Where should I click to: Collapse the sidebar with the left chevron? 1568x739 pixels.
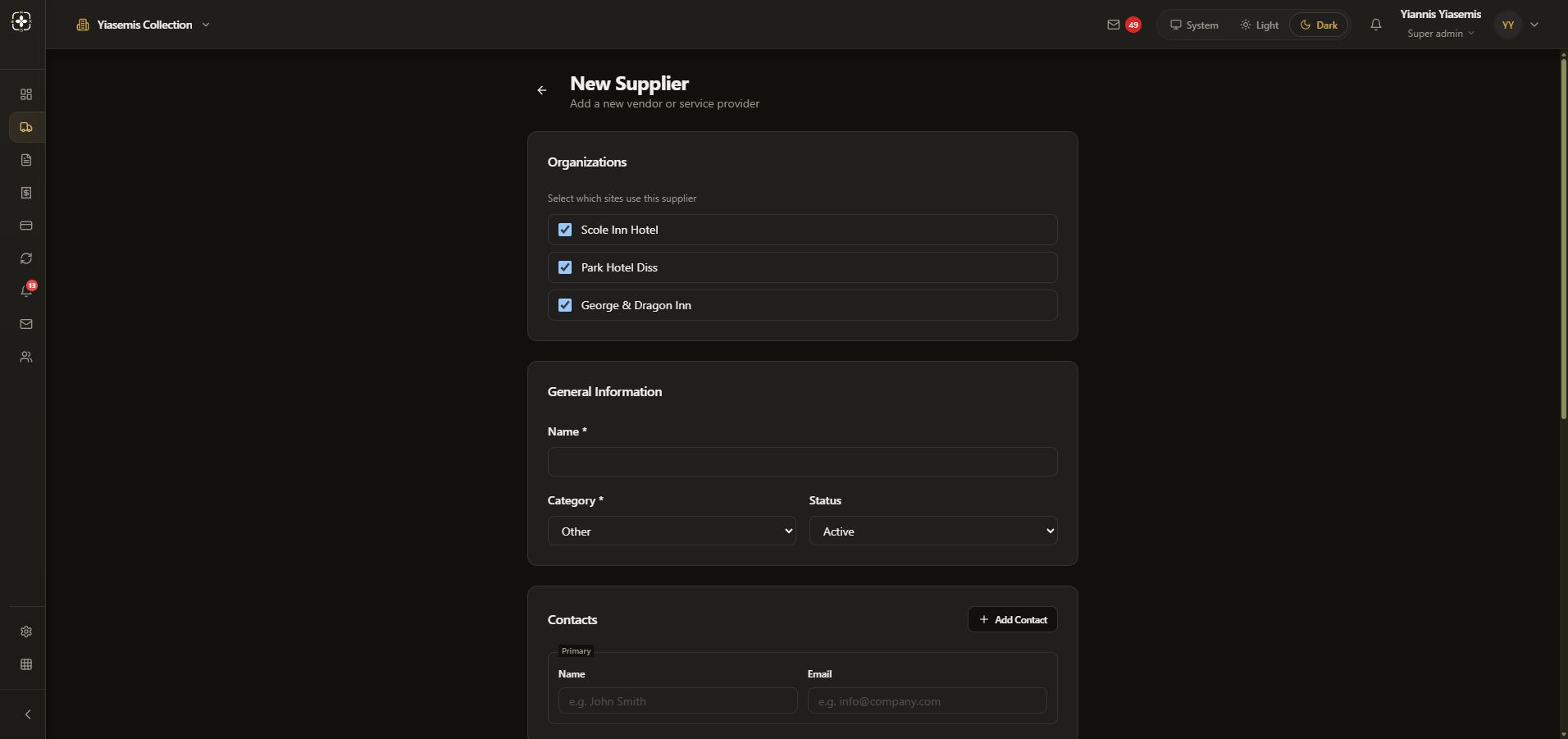click(27, 714)
